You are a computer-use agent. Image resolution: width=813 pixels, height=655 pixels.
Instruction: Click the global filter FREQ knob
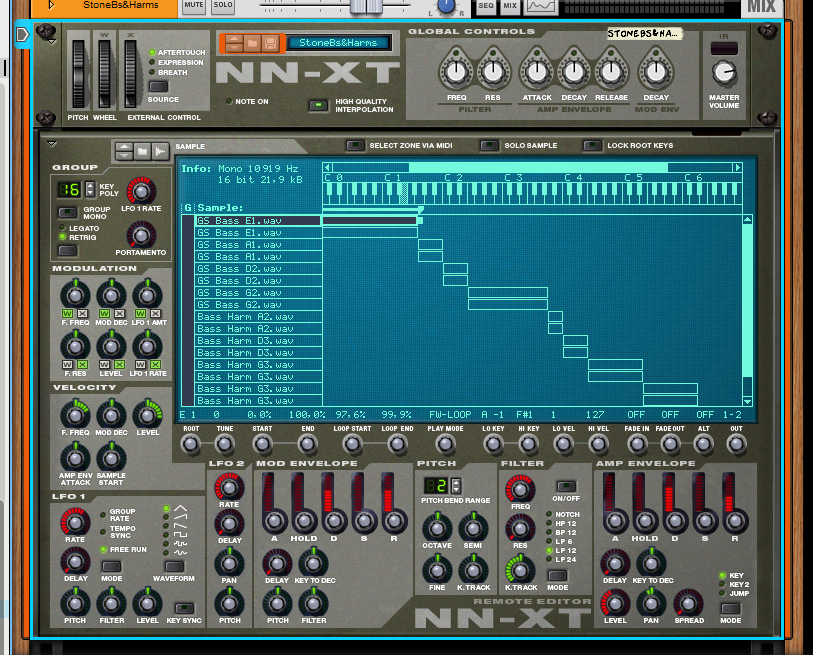click(456, 72)
